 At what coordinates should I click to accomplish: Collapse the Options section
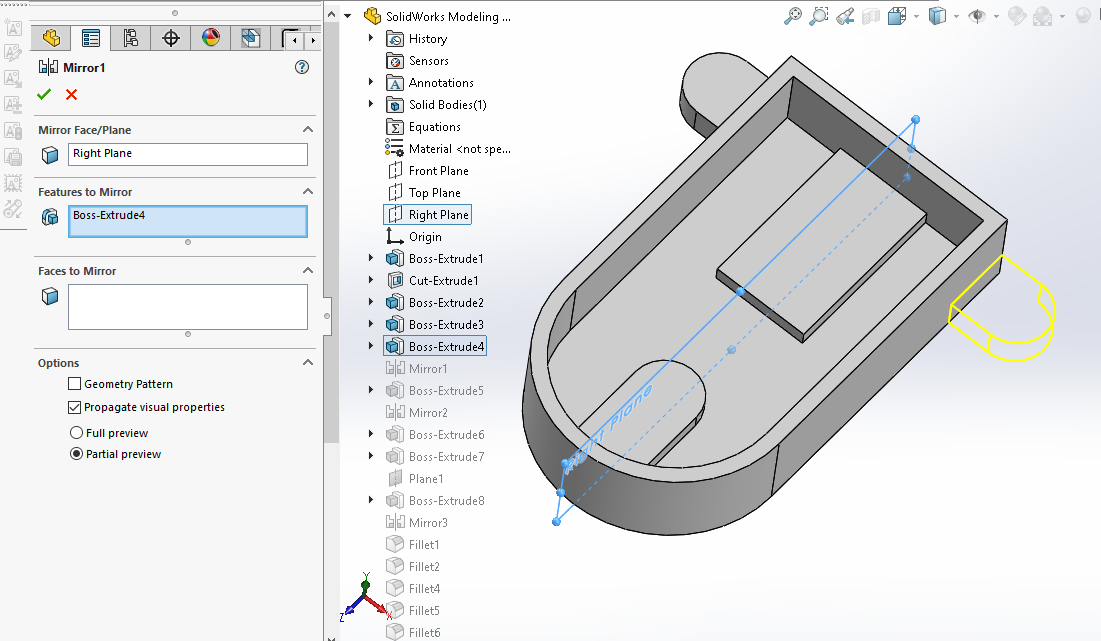pos(307,363)
